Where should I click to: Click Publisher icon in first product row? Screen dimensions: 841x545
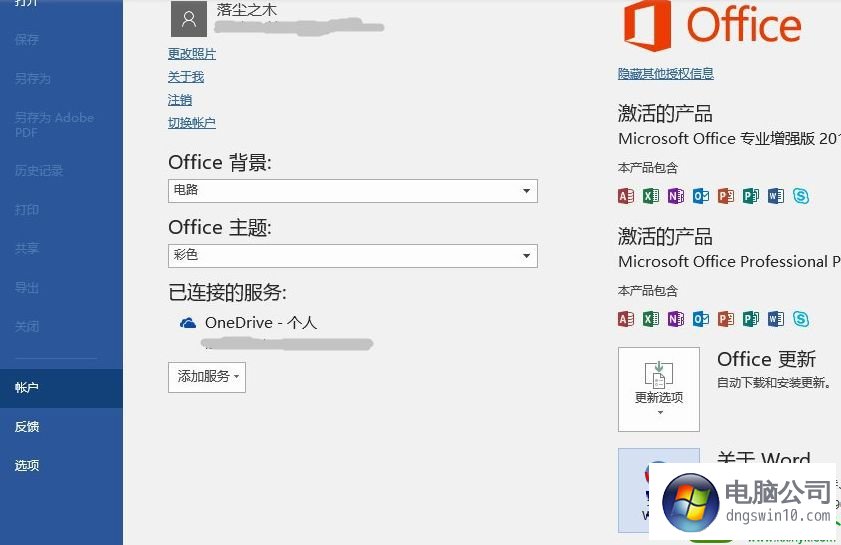click(750, 196)
